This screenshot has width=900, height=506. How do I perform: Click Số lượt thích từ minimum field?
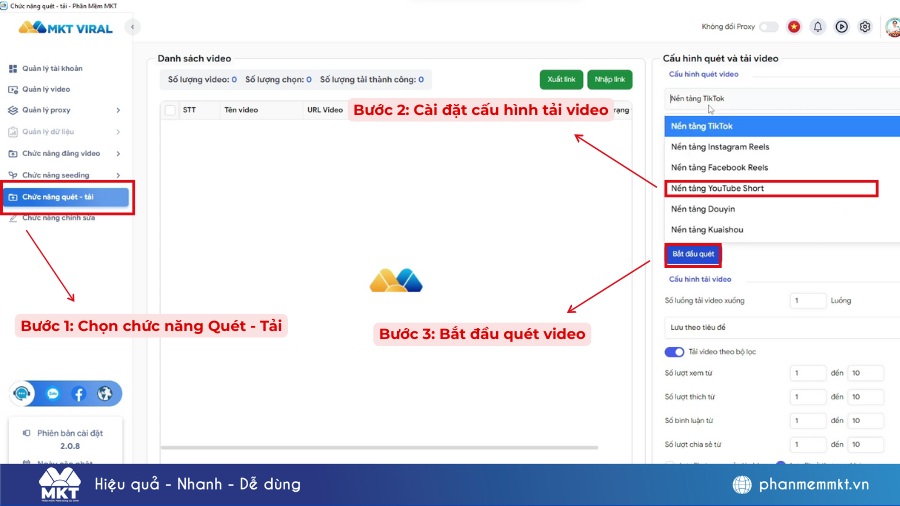click(808, 397)
